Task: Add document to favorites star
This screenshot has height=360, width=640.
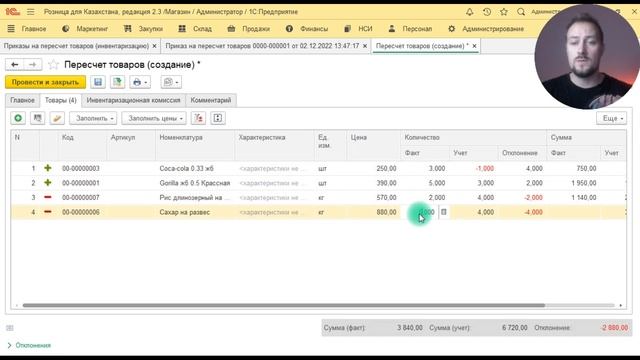Action: tap(53, 64)
